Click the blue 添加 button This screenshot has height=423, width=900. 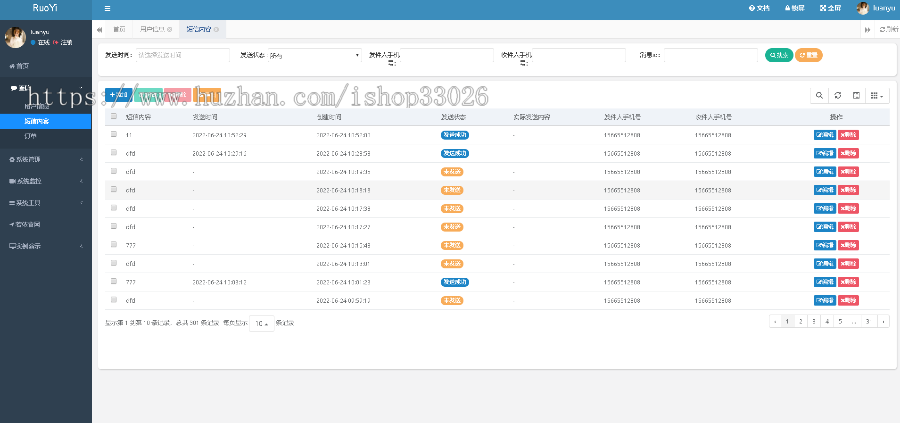[x=118, y=95]
